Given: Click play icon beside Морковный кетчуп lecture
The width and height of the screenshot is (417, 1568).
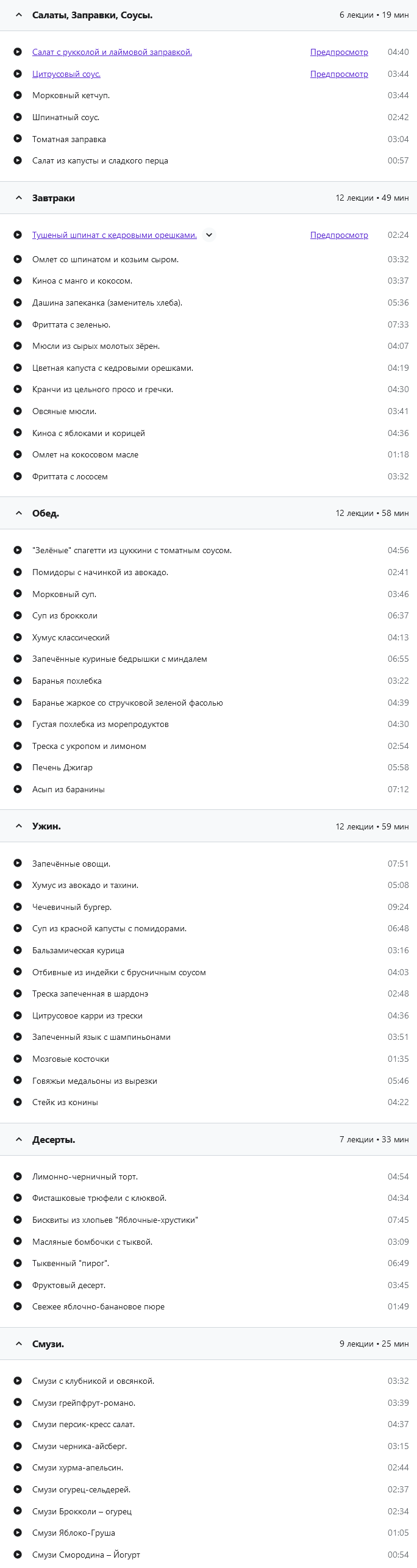Looking at the screenshot, I should point(18,95).
